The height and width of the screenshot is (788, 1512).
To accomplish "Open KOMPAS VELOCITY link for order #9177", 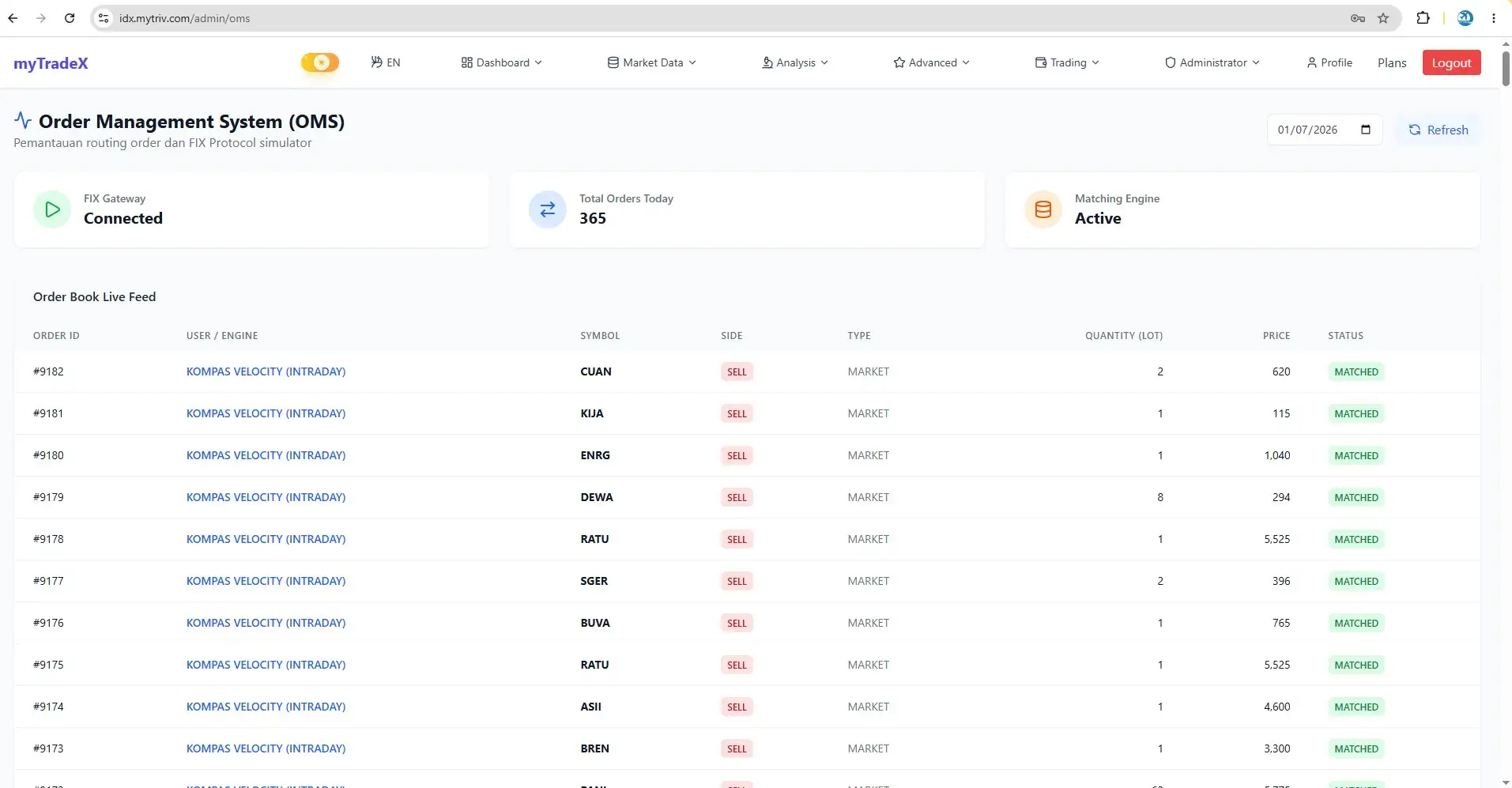I will [266, 581].
